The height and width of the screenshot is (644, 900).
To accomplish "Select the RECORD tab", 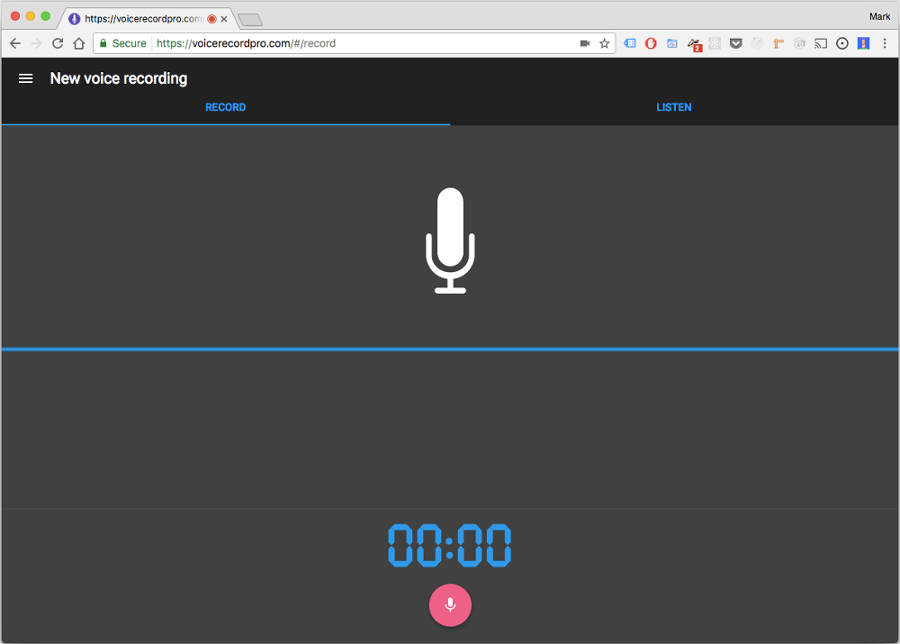I will pyautogui.click(x=226, y=107).
